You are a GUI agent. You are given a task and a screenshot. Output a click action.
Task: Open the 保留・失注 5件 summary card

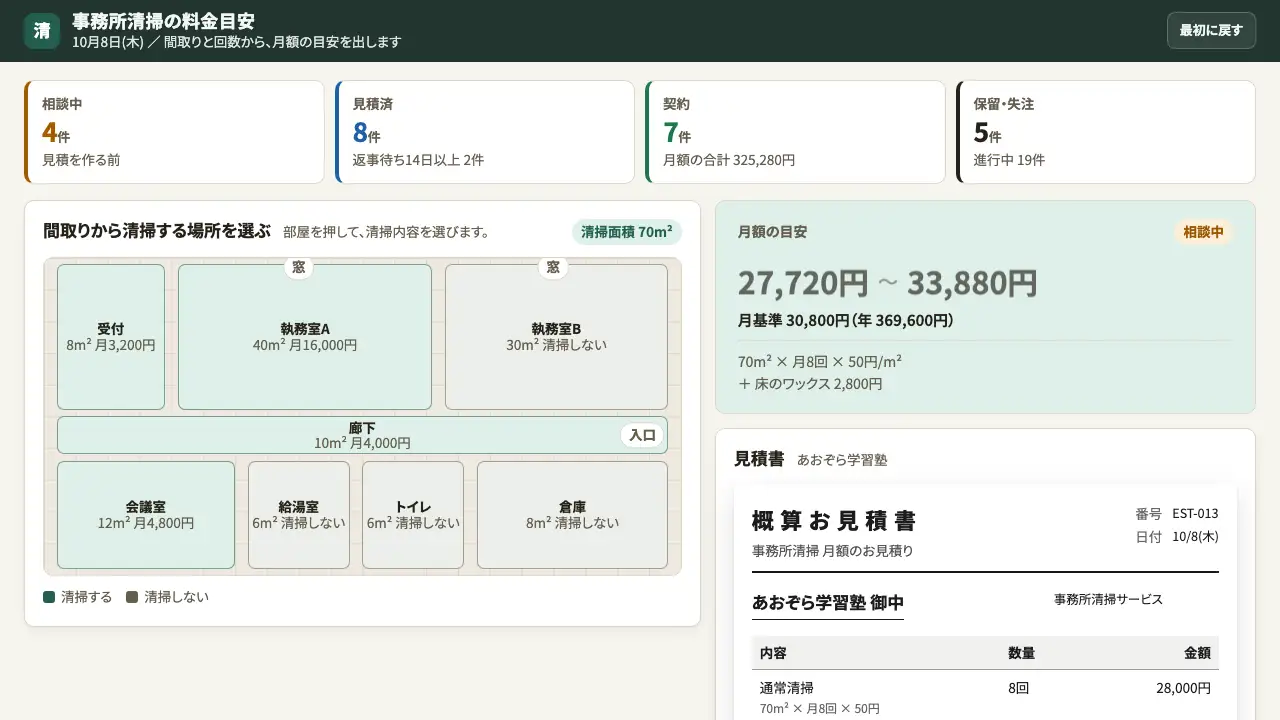[x=1106, y=132]
